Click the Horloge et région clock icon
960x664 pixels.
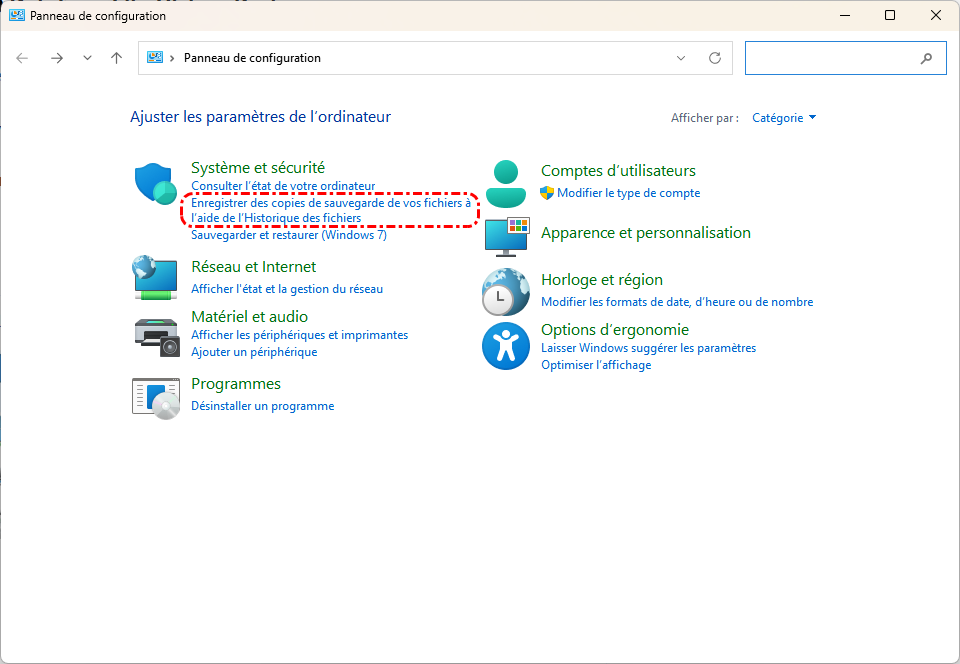coord(506,292)
